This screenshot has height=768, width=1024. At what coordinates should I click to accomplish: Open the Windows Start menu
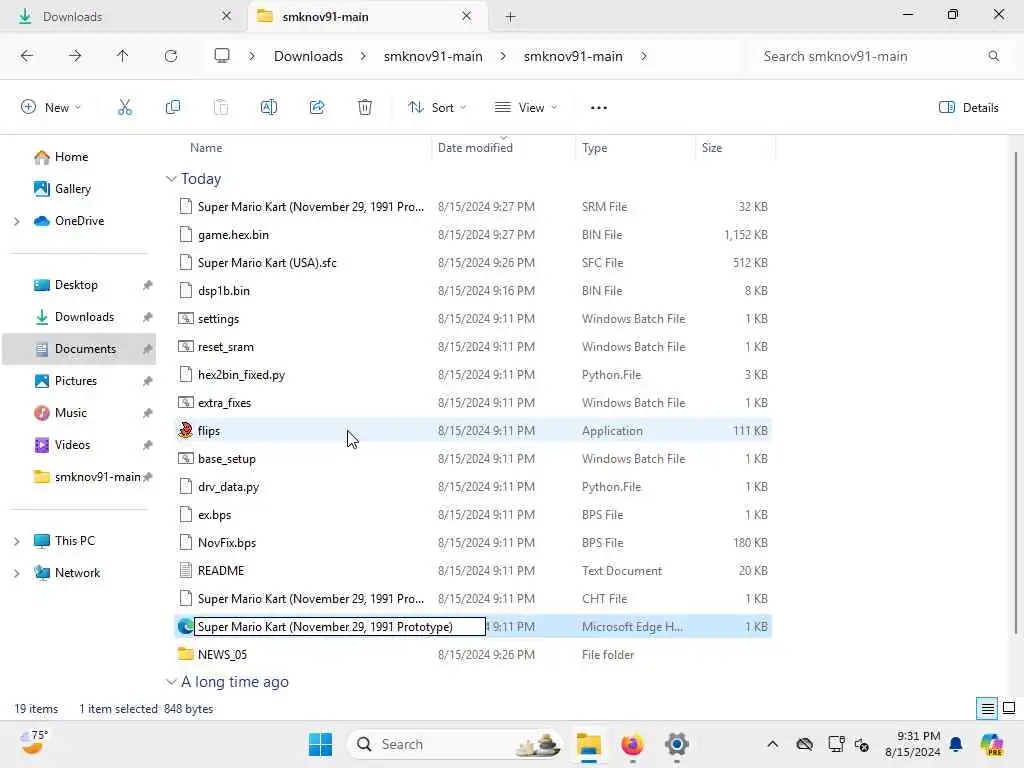tap(320, 744)
